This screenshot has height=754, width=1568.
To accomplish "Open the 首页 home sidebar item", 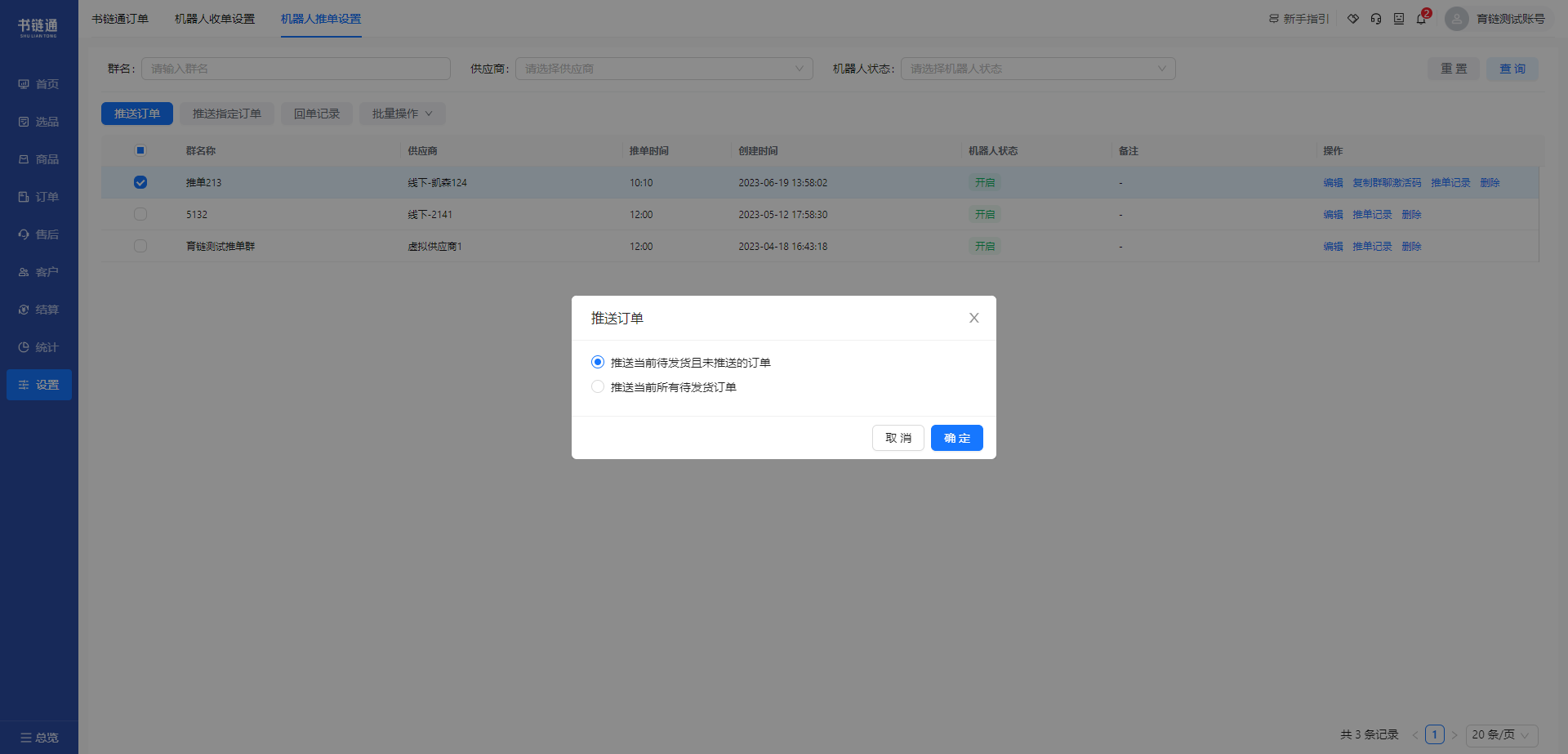I will click(39, 84).
